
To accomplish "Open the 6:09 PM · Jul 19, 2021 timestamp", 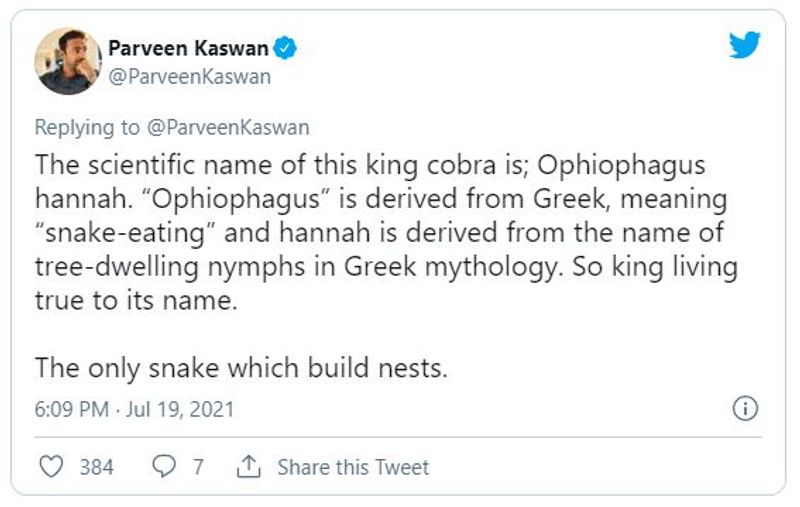I will tap(134, 409).
